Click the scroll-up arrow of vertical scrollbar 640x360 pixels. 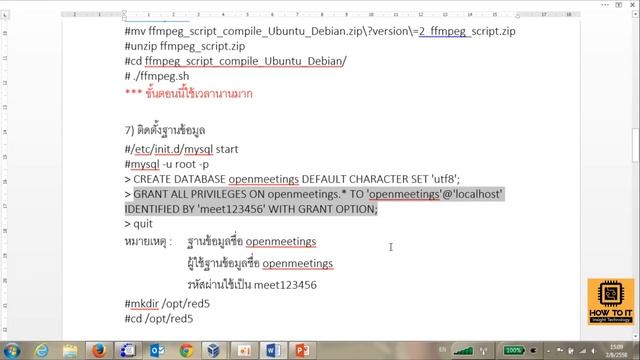click(x=636, y=14)
